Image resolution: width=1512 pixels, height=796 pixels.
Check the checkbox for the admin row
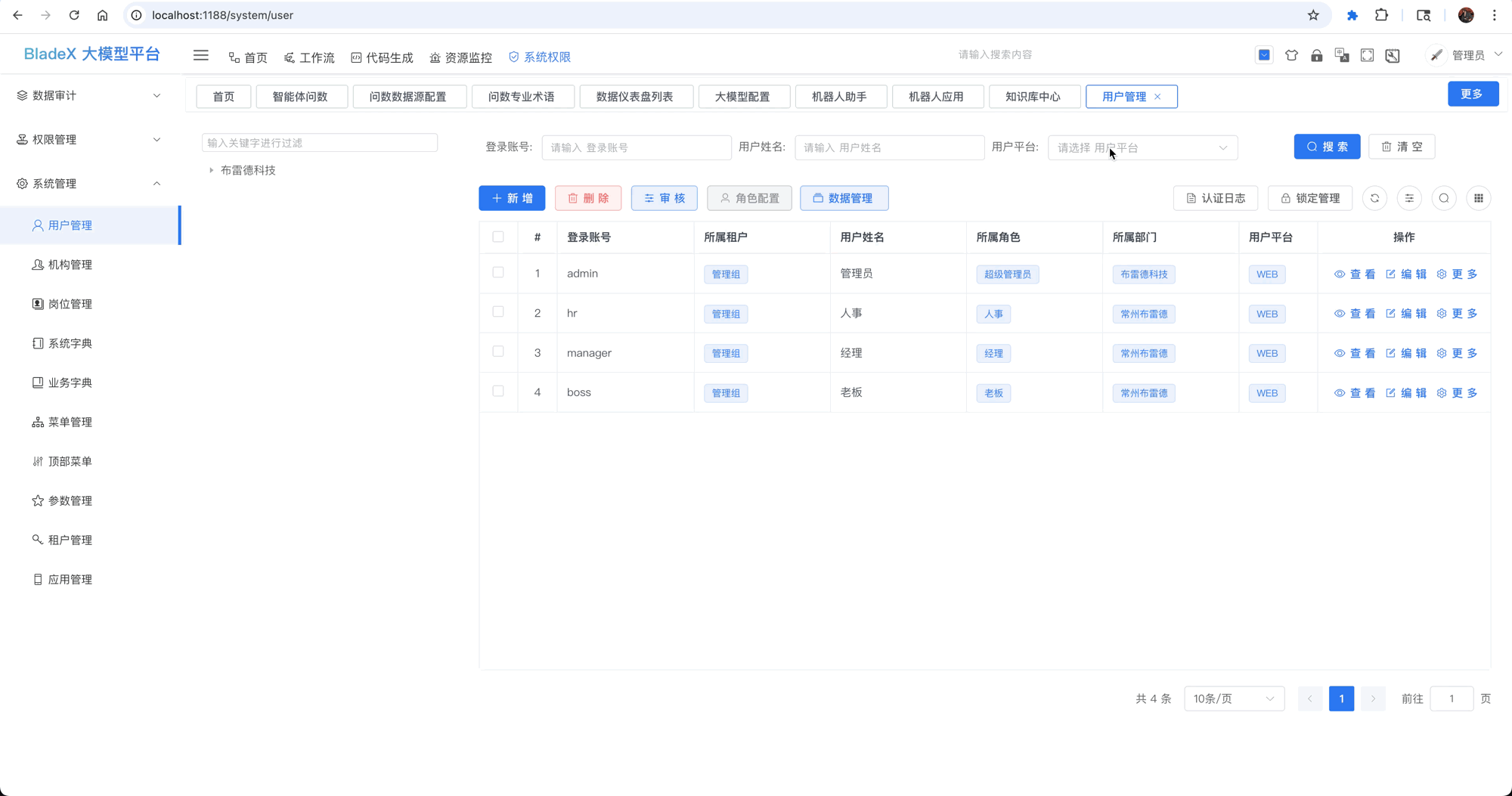coord(497,273)
